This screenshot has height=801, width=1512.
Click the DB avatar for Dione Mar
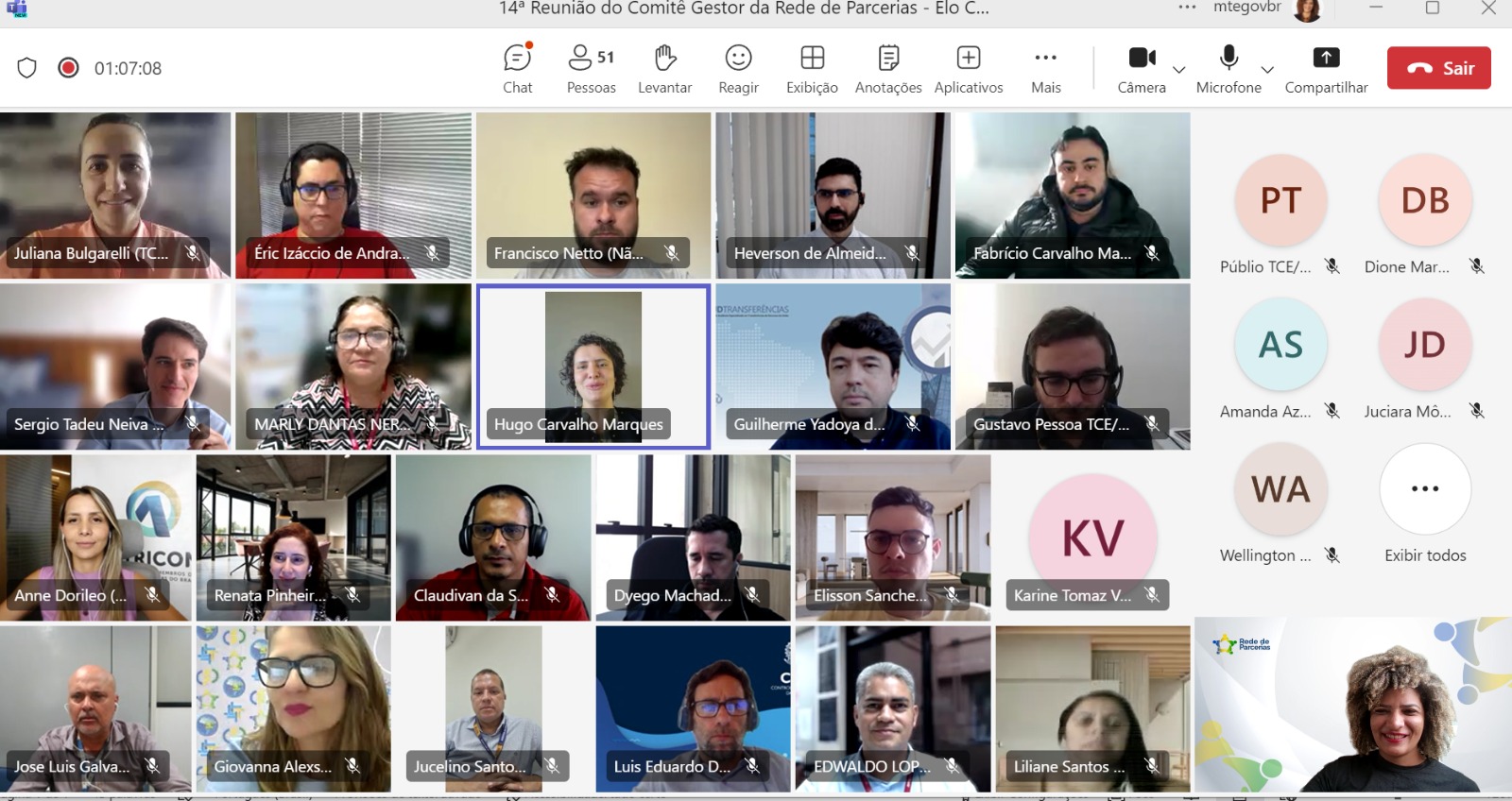click(1425, 200)
